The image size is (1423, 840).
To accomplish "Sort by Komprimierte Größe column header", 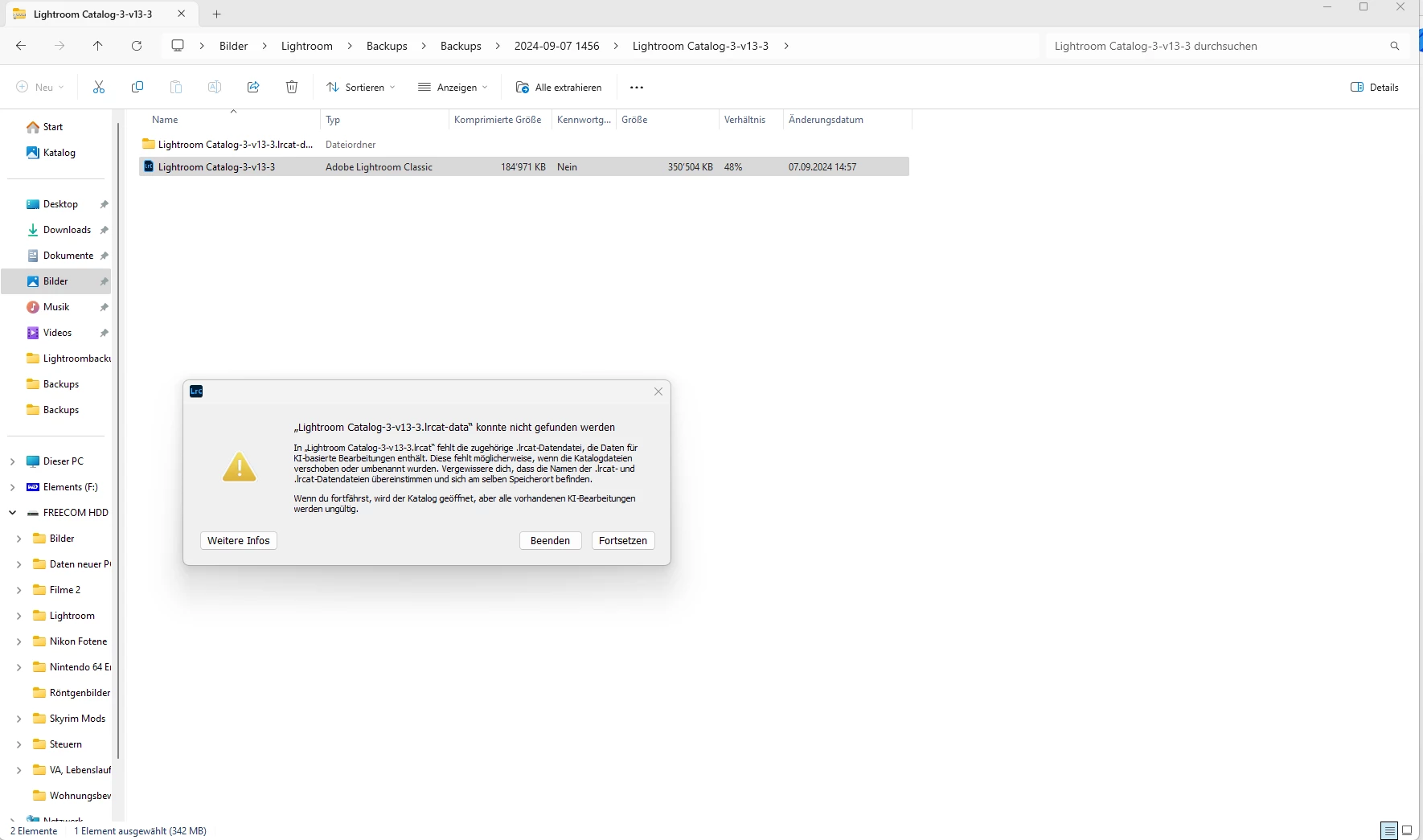I will tap(498, 120).
